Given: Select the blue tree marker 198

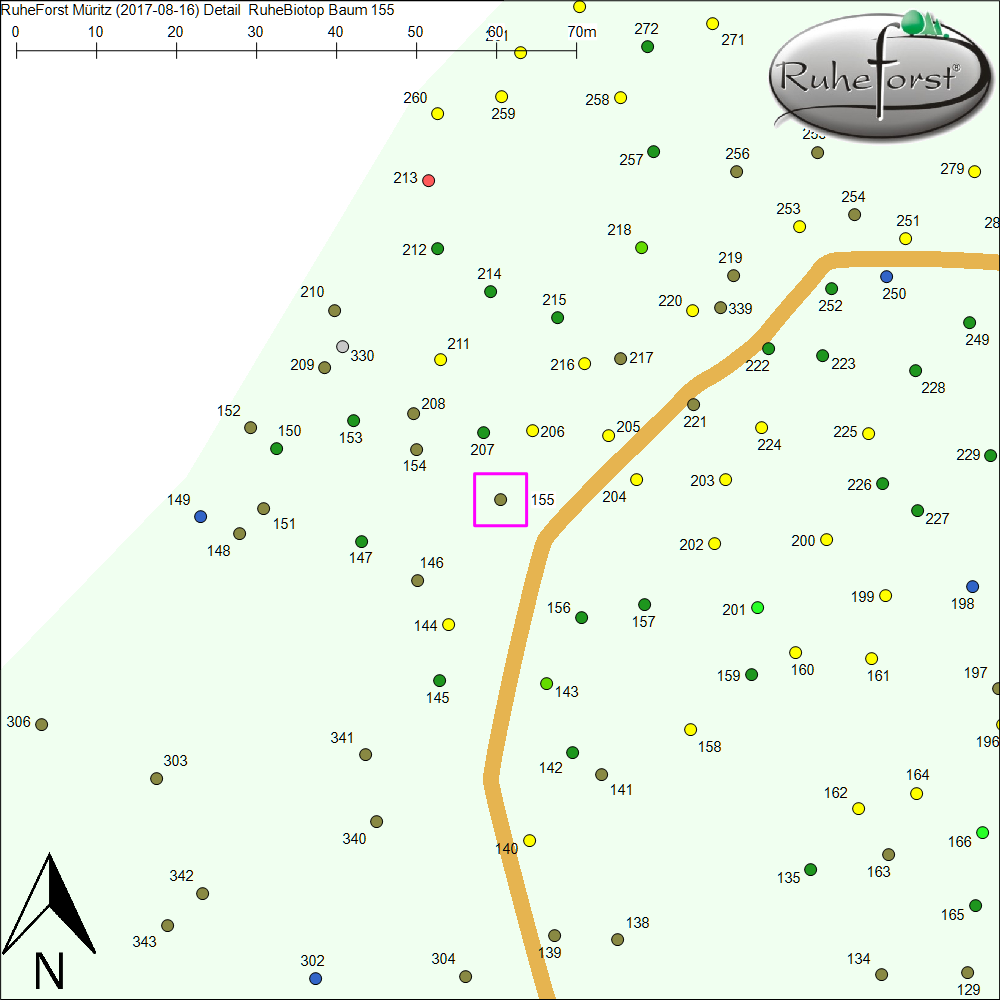Looking at the screenshot, I should point(973,586).
